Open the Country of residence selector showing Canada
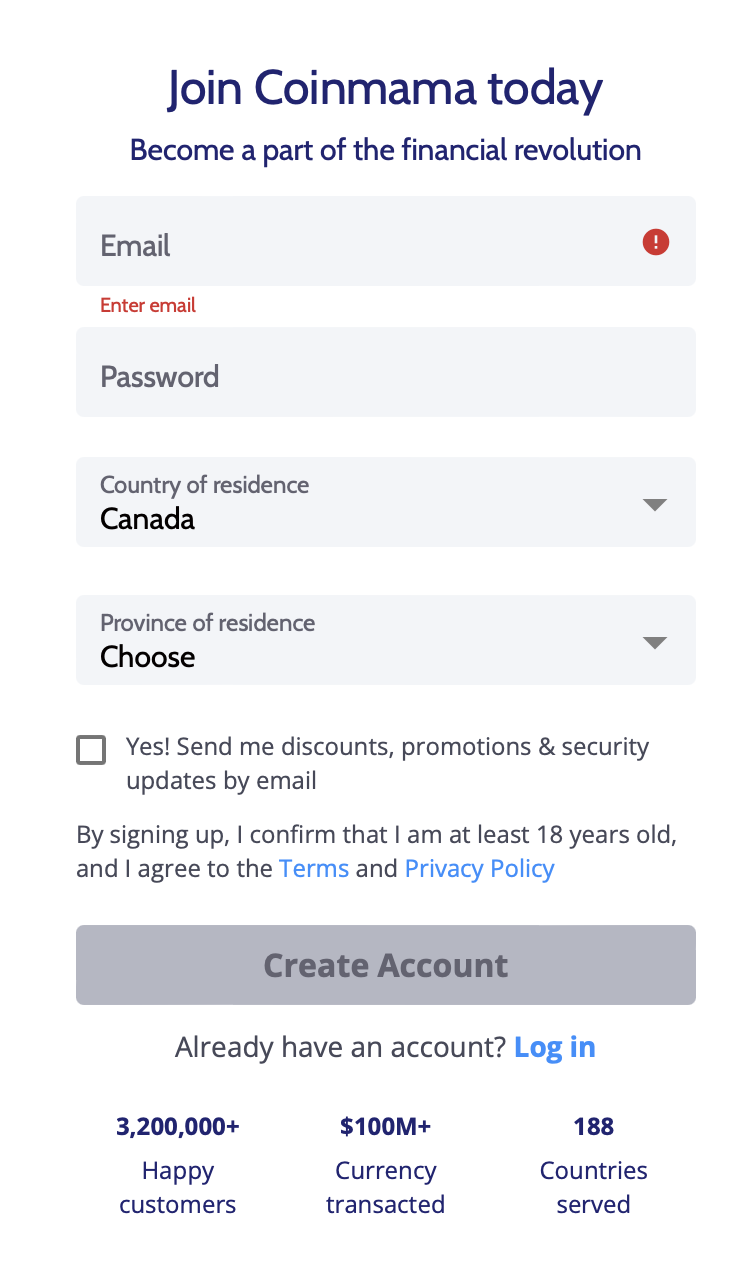 [386, 502]
